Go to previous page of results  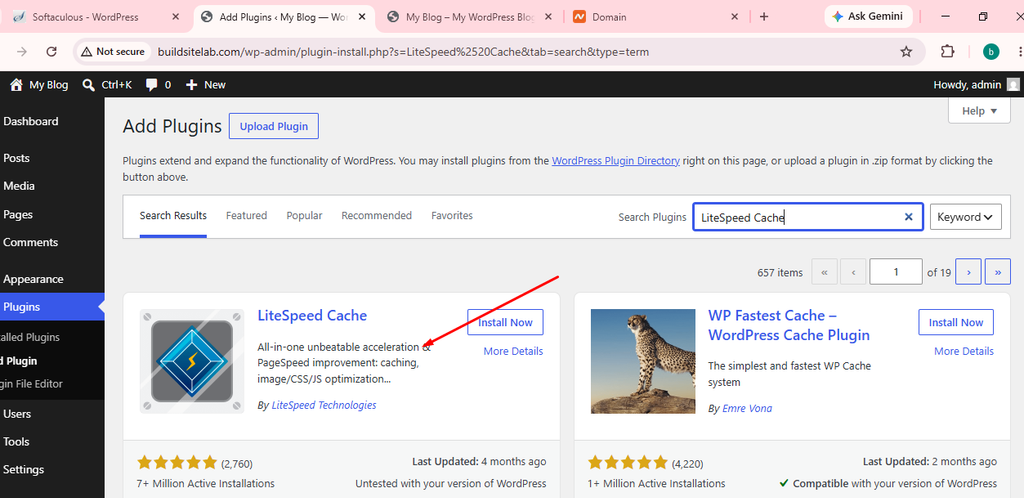tap(853, 272)
